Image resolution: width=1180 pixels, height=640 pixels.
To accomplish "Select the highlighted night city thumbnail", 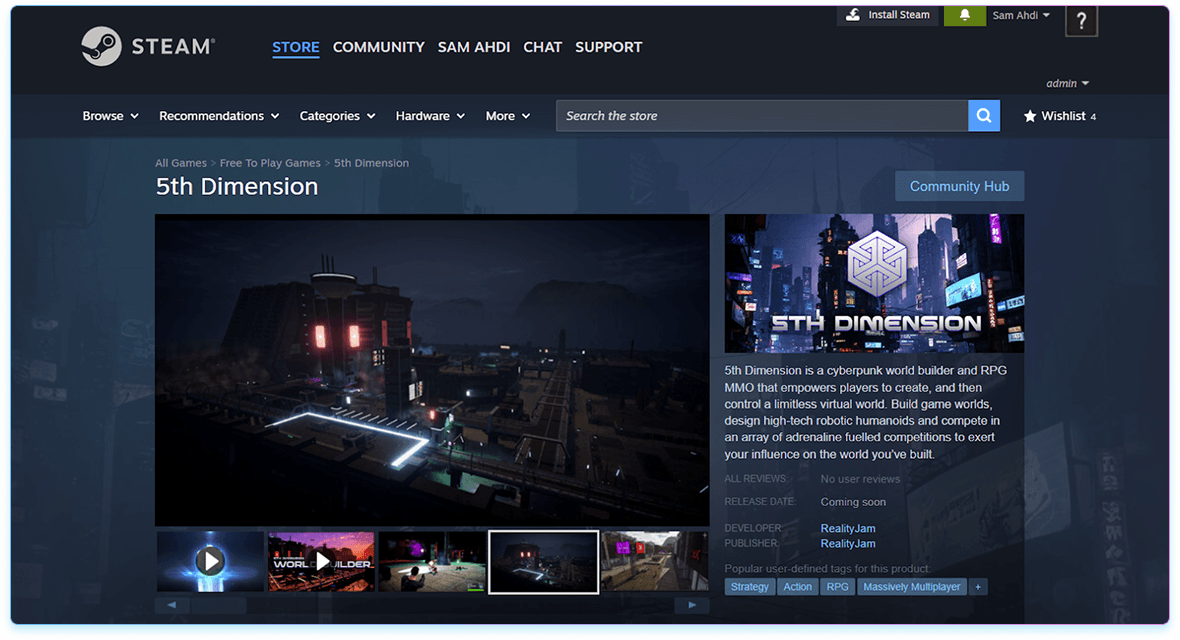I will 543,562.
